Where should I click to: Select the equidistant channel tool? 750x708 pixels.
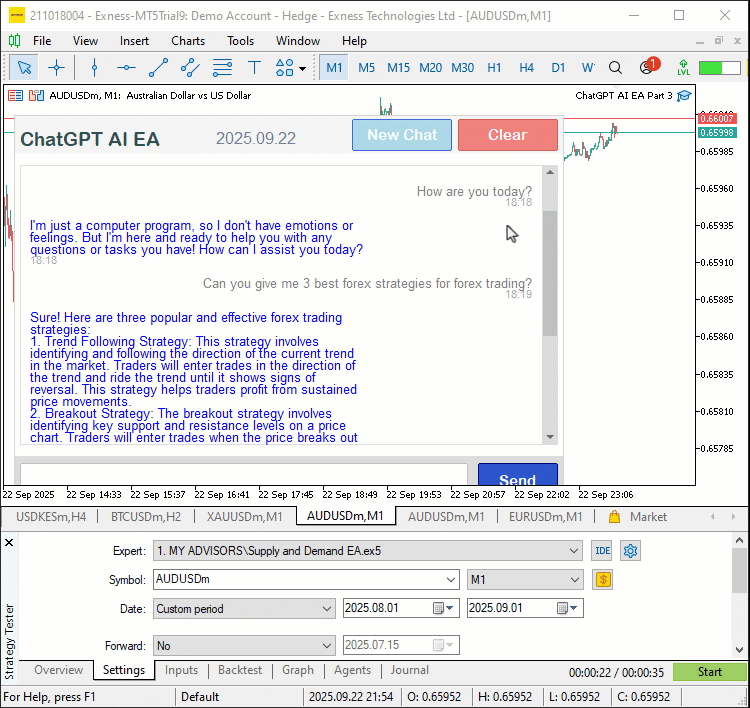click(190, 67)
